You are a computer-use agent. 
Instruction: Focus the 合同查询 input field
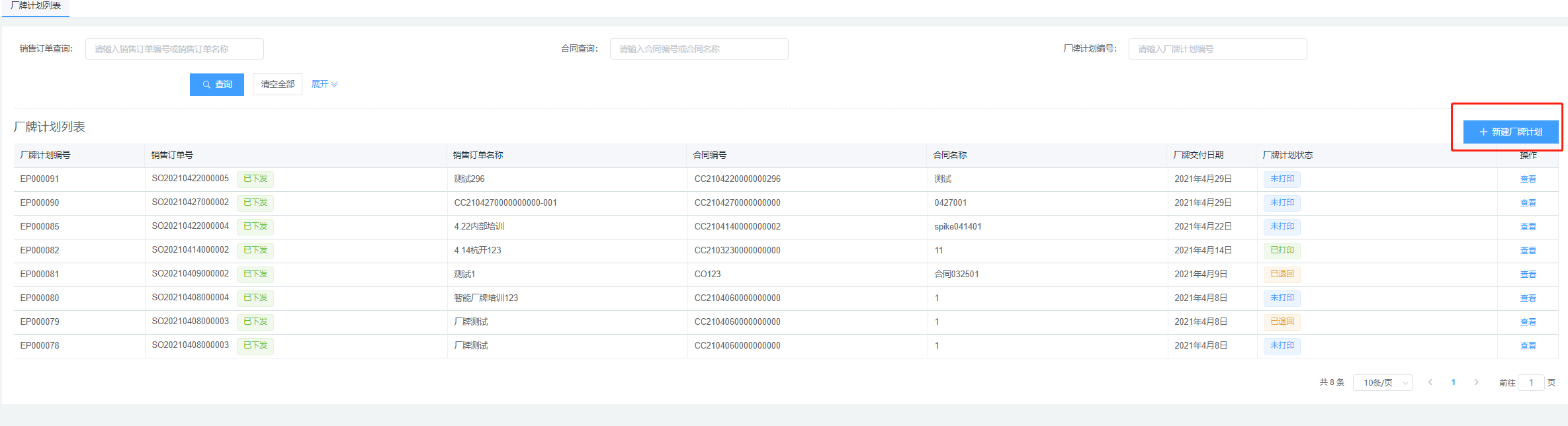[699, 49]
